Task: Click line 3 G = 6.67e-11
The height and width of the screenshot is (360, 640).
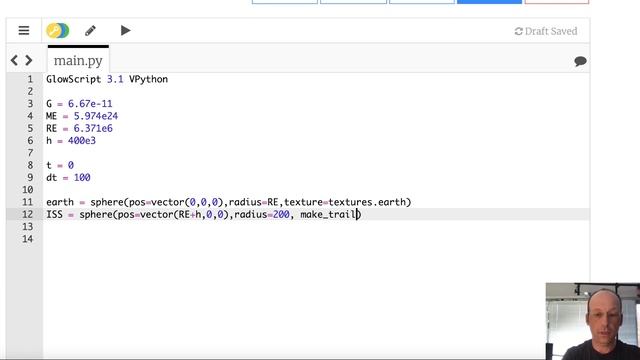Action: 79,104
